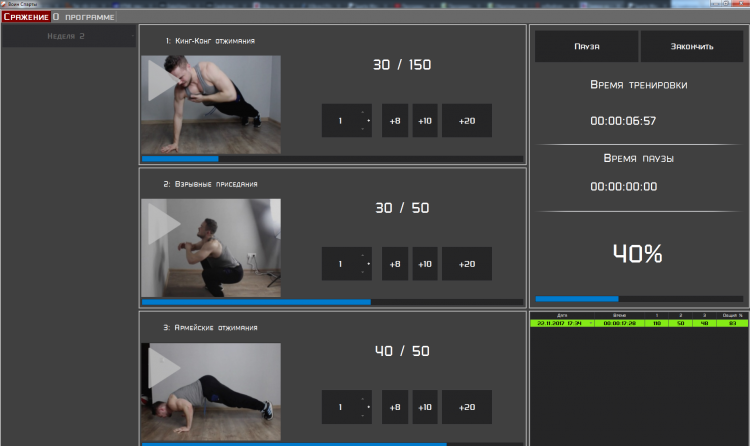Play the explosive squats video thumbnail
Viewport: 750px width, 446px height.
point(211,248)
